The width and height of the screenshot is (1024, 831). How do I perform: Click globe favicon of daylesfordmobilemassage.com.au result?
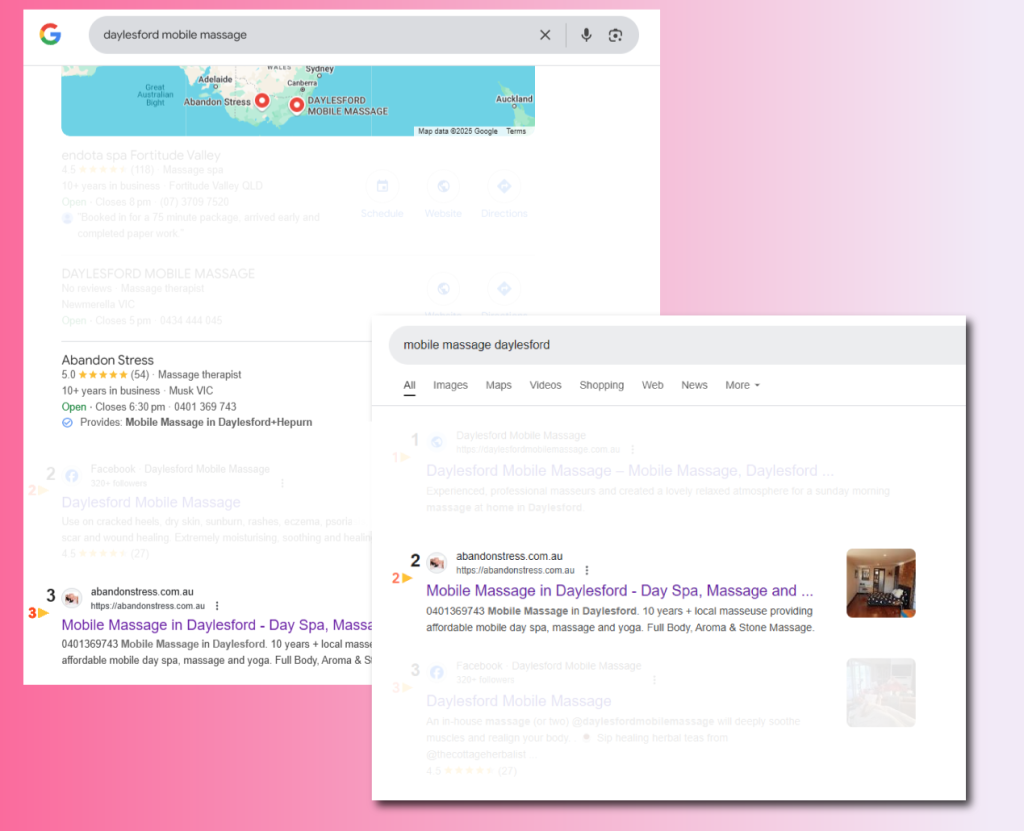(437, 442)
